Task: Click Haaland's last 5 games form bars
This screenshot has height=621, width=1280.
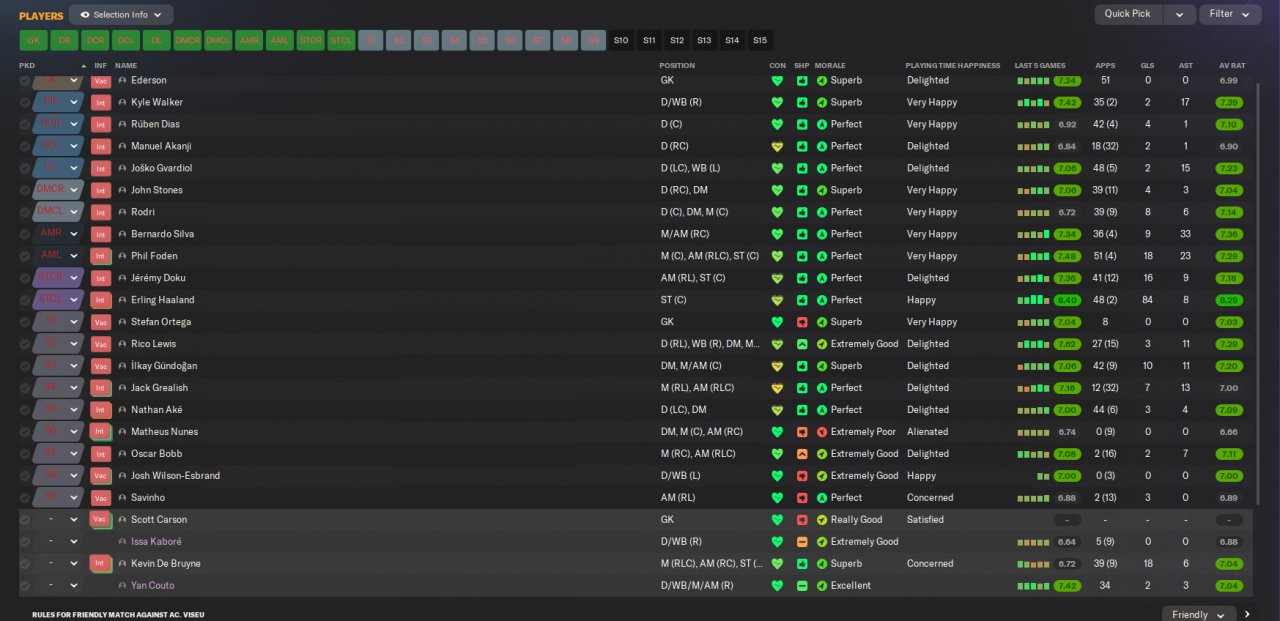Action: coord(1033,300)
